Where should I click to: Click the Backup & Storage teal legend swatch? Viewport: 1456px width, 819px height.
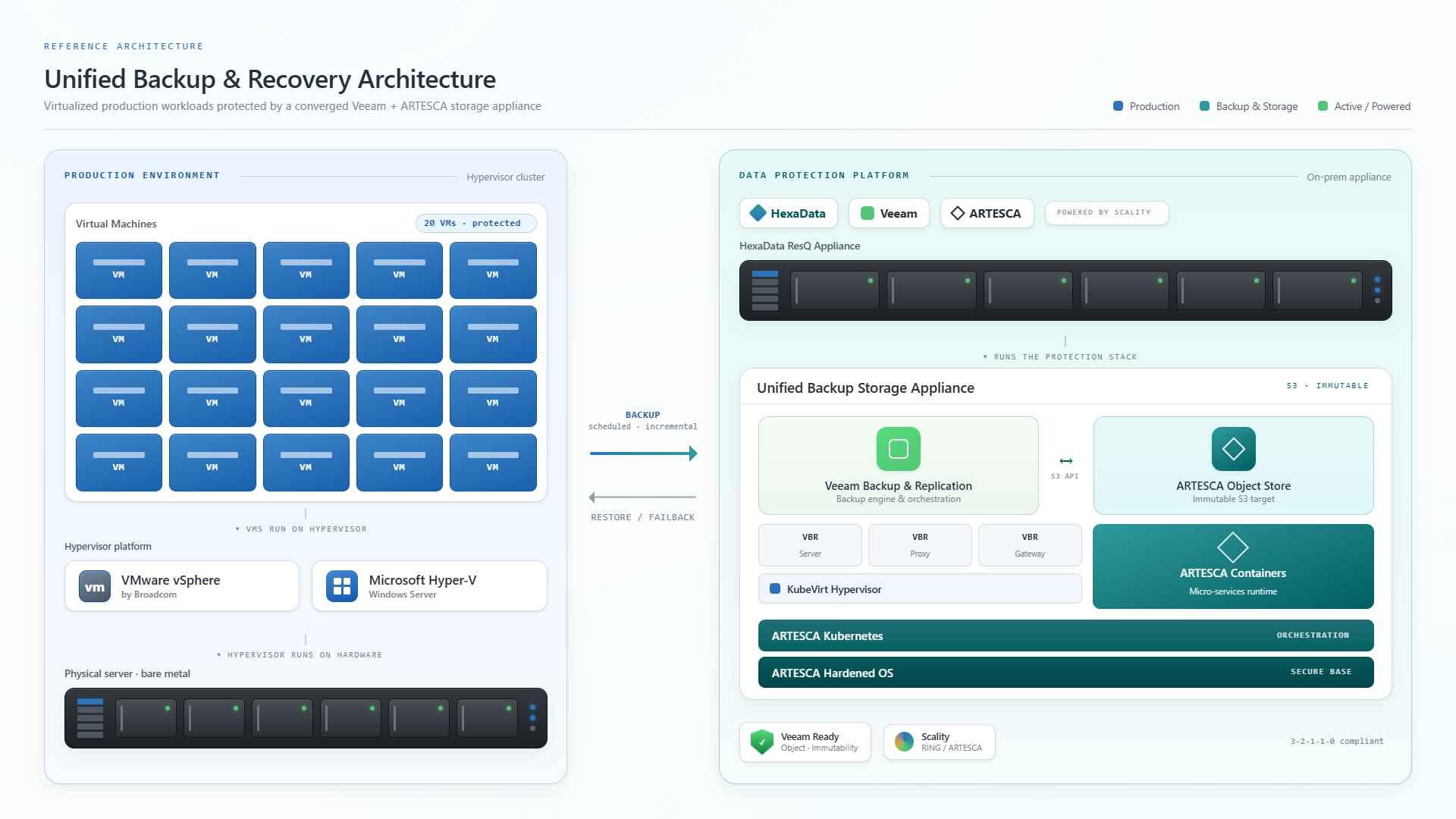coord(1204,106)
